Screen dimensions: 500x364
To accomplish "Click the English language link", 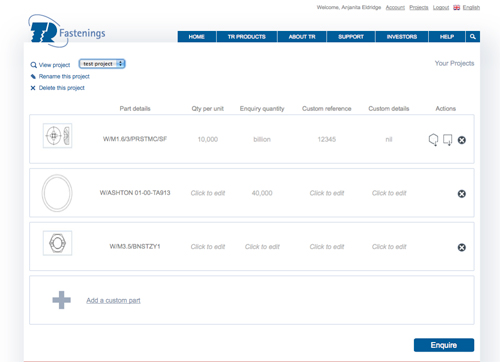I will [471, 7].
